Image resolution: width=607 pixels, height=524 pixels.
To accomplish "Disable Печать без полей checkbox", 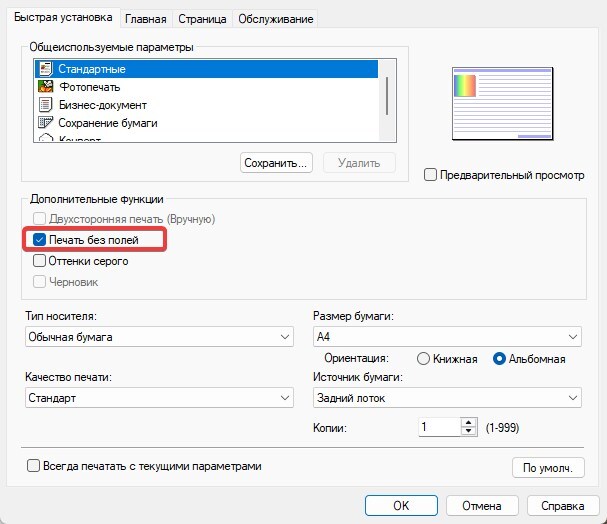I will click(x=39, y=240).
